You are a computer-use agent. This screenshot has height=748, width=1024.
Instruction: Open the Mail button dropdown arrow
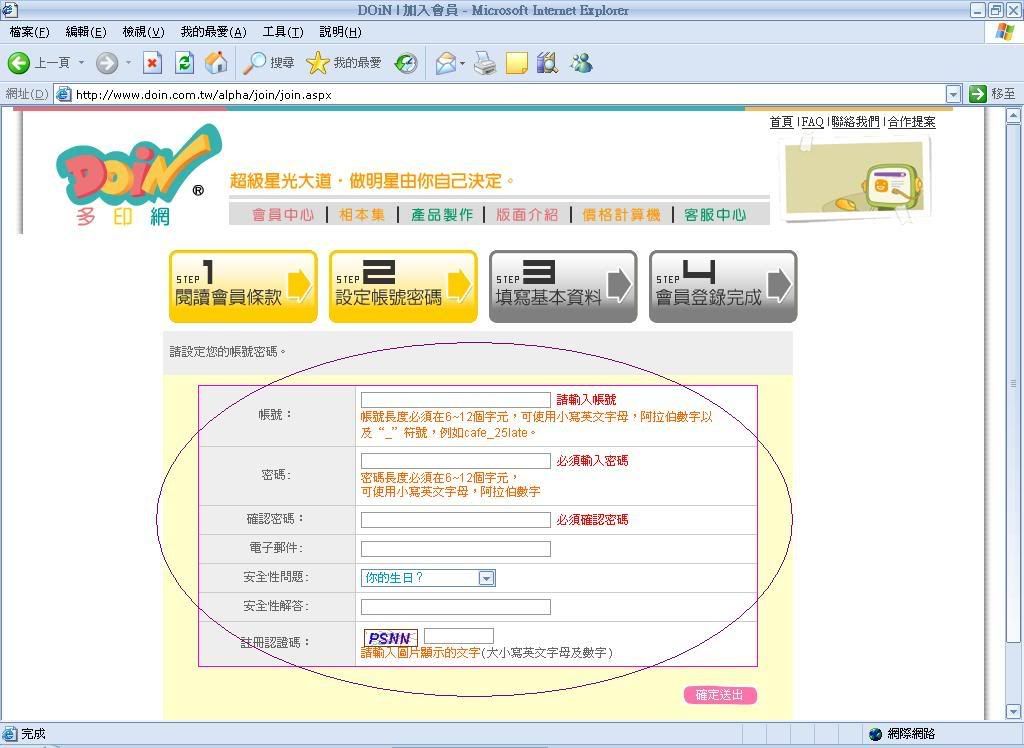462,63
